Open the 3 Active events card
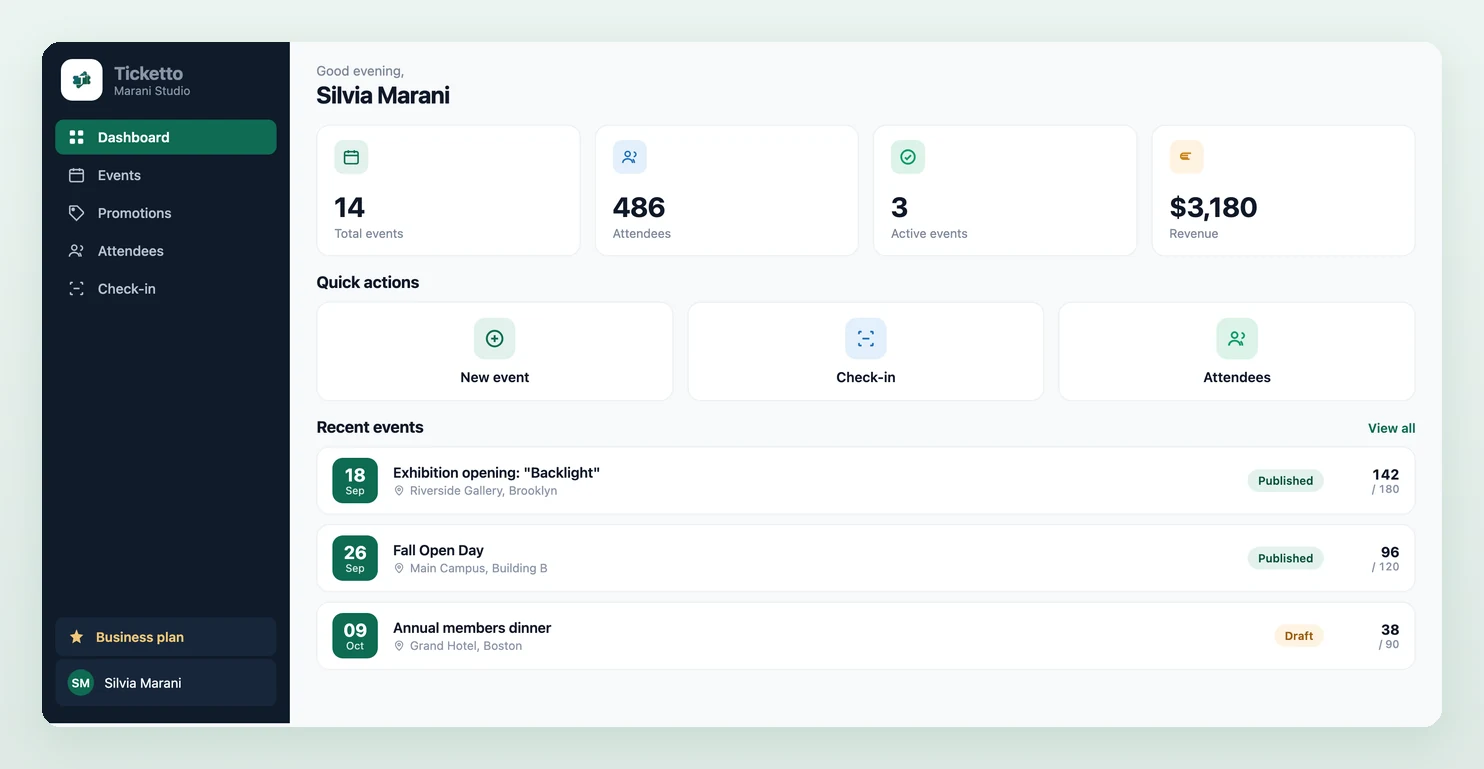This screenshot has height=769, width=1484. pos(1005,191)
